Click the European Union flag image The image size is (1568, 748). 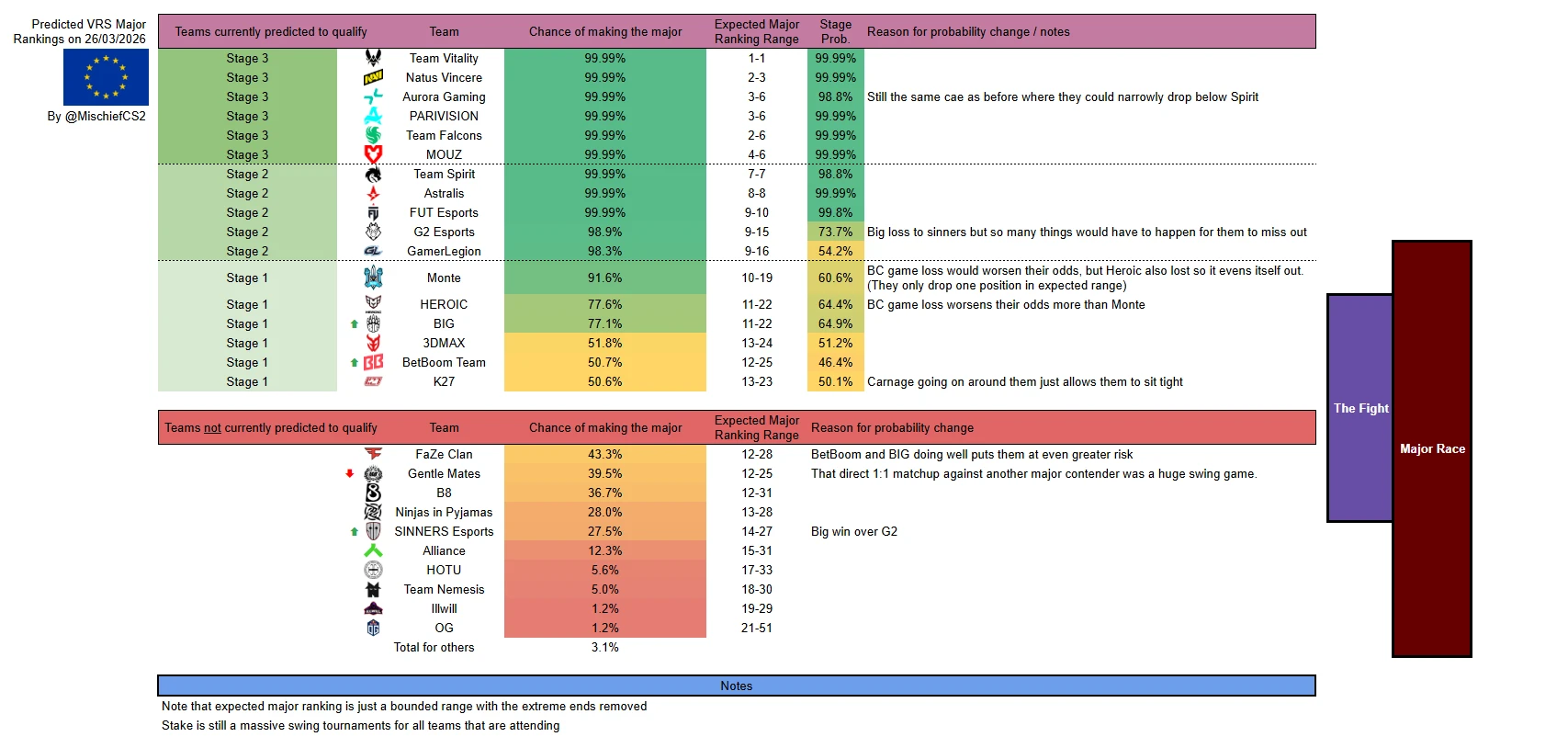pyautogui.click(x=106, y=77)
